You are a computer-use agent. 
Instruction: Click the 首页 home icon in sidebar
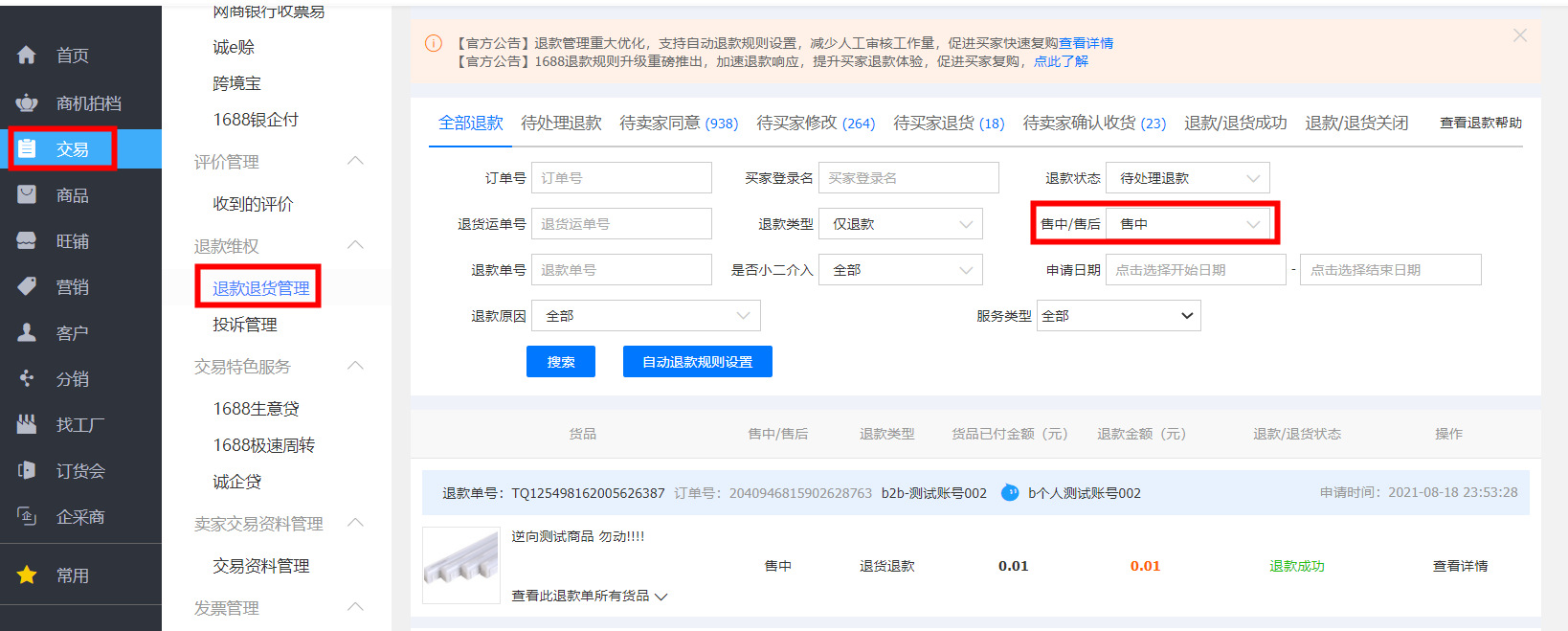pyautogui.click(x=27, y=56)
